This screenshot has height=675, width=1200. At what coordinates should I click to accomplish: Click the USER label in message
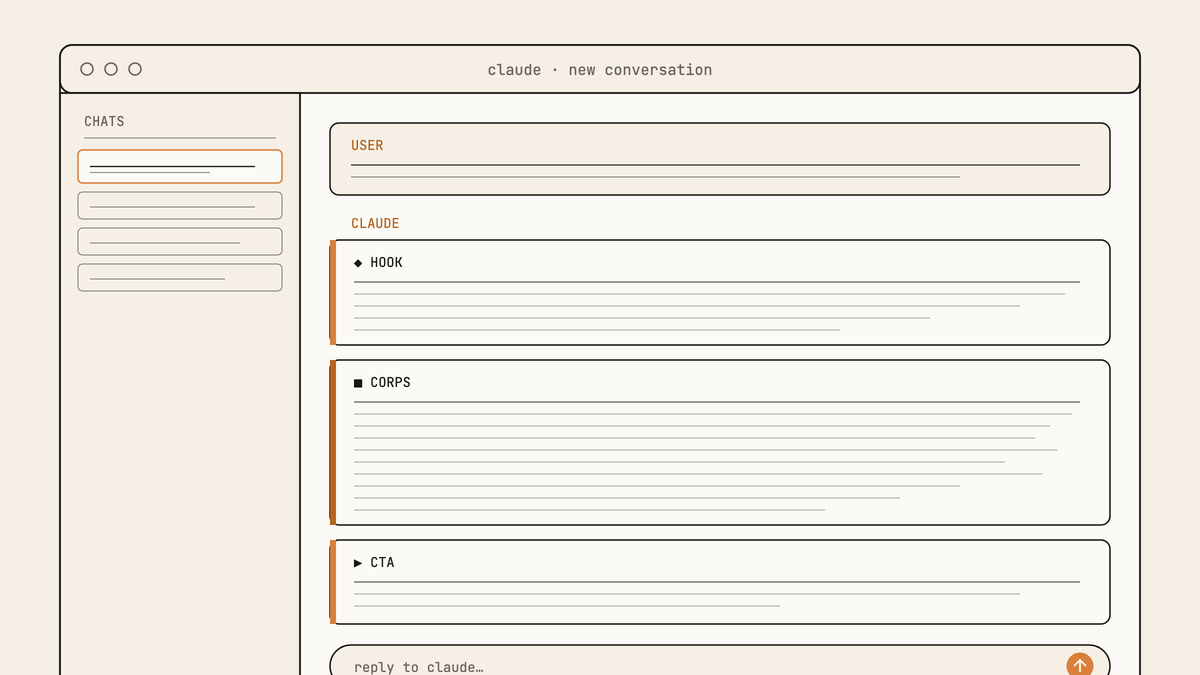[x=367, y=145]
